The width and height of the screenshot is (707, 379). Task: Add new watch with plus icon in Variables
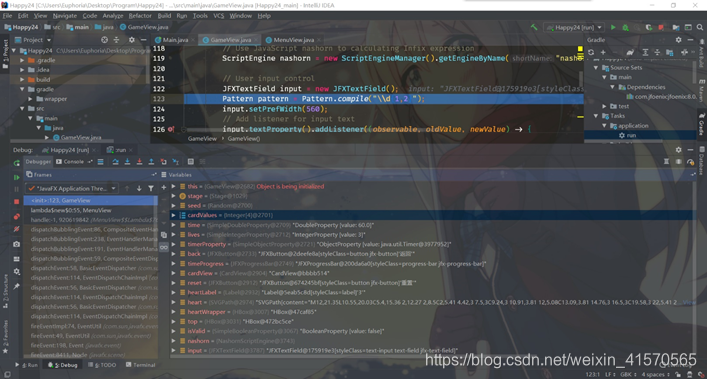coord(163,187)
